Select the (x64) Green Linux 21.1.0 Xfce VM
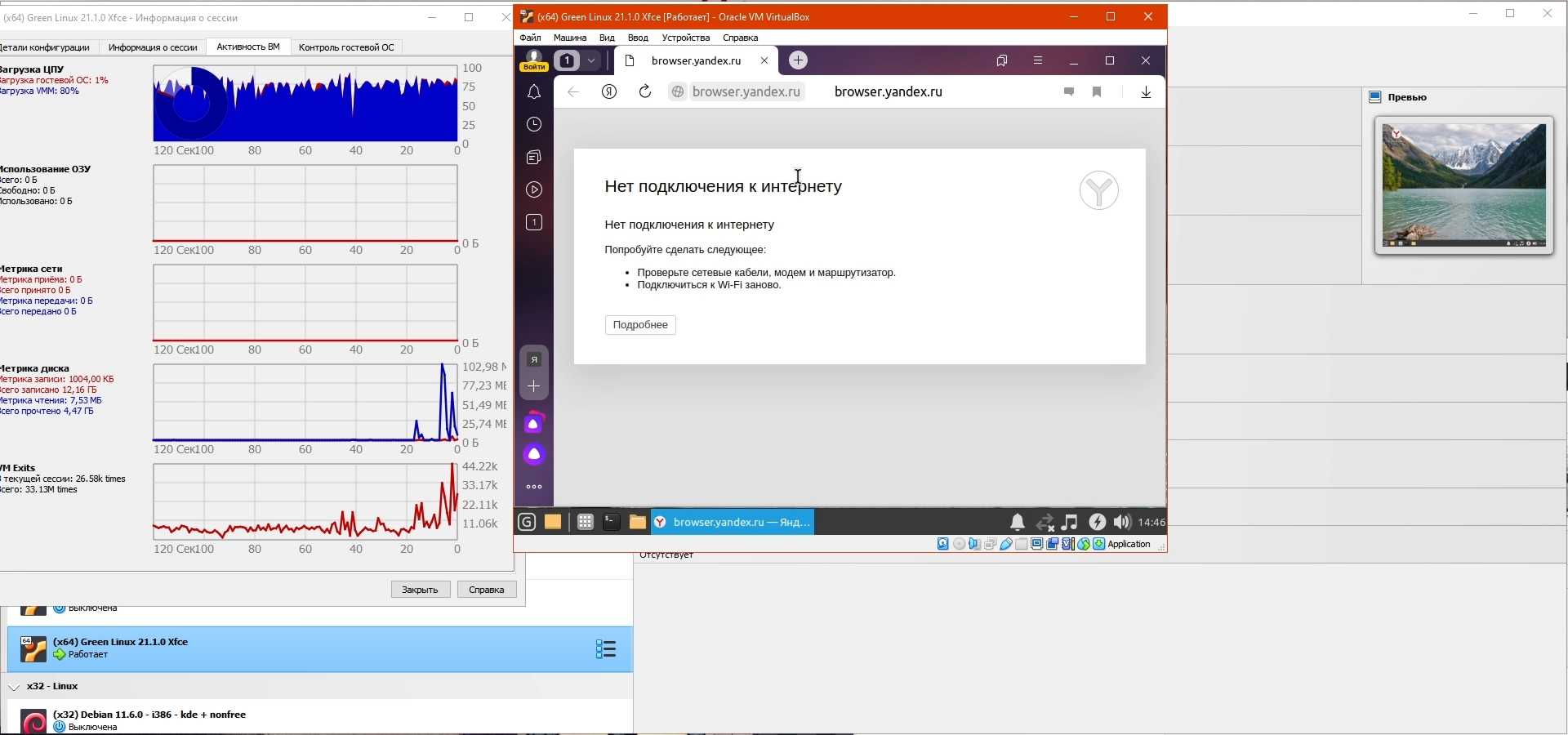This screenshot has height=735, width=1568. (320, 649)
